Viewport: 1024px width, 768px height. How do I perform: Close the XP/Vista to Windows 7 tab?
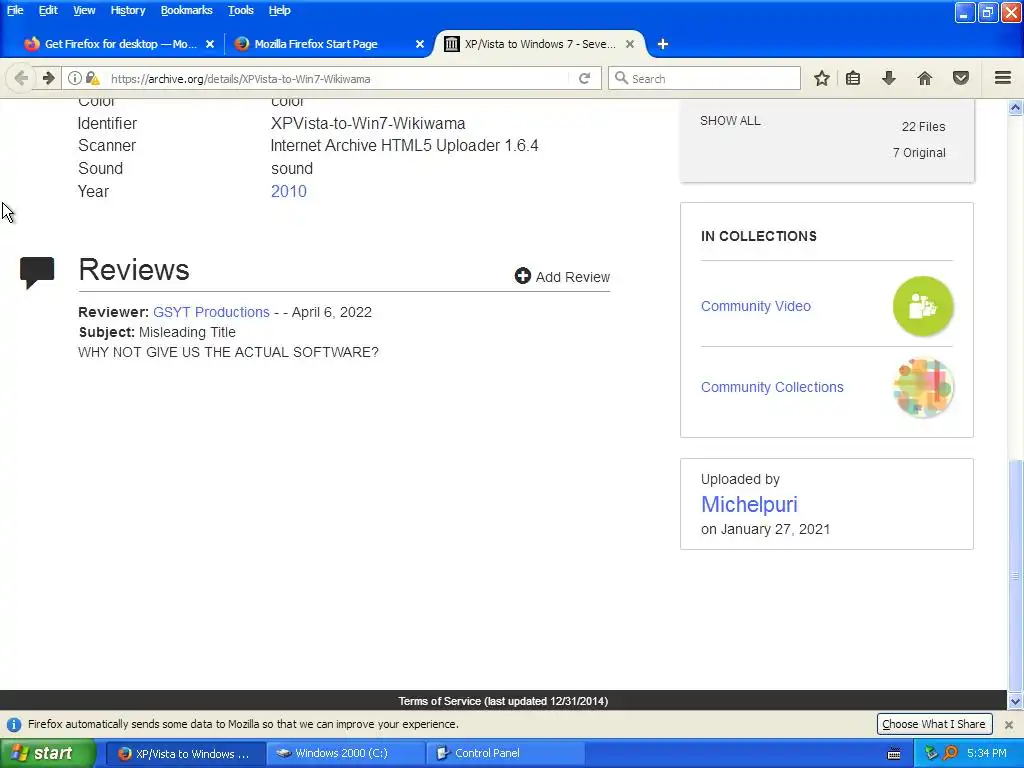click(x=630, y=44)
